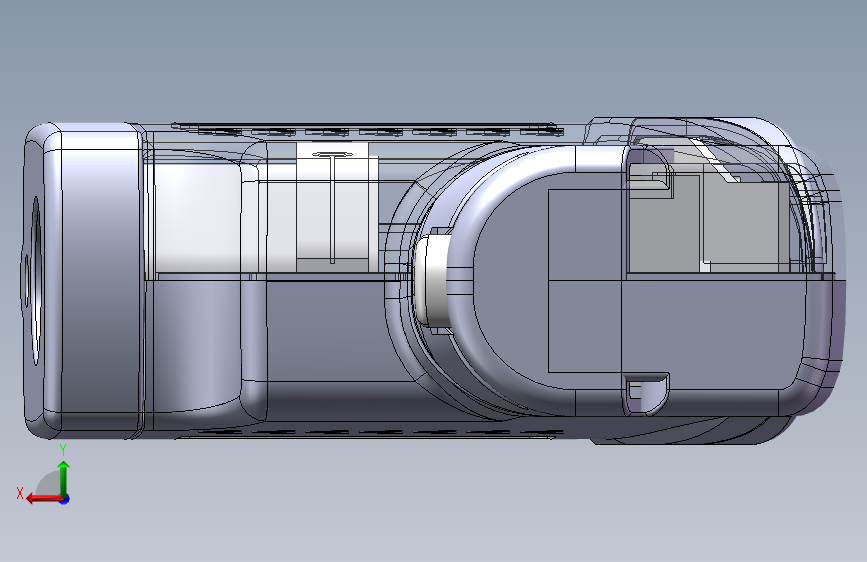Viewport: 867px width, 562px height.
Task: Select the rounded end cap on the model's left
Action: 82,280
